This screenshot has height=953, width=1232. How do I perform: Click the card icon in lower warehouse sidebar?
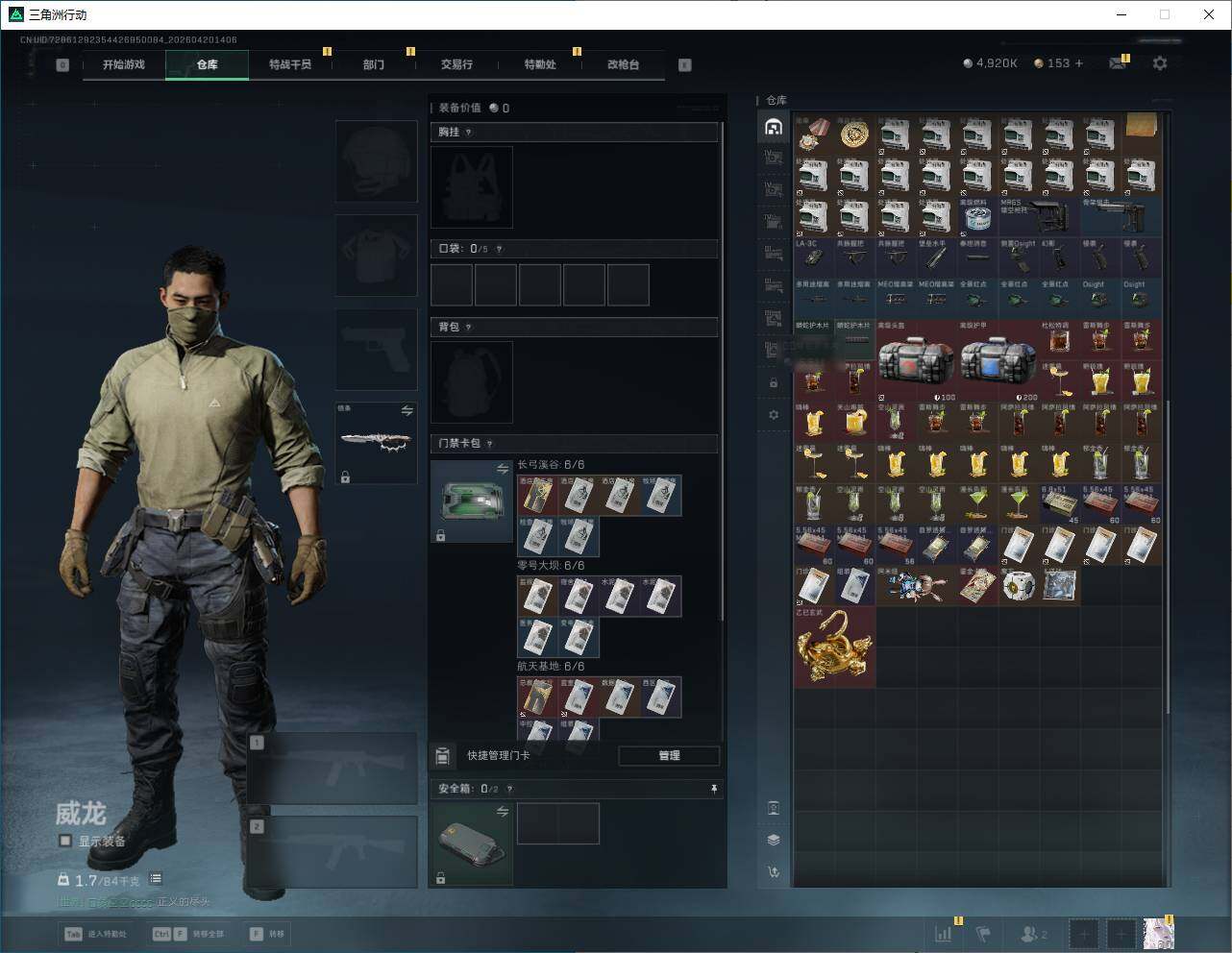[x=774, y=808]
